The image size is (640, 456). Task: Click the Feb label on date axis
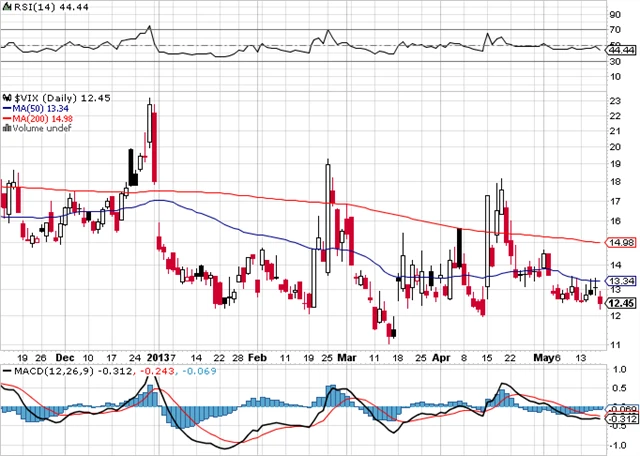click(x=258, y=358)
